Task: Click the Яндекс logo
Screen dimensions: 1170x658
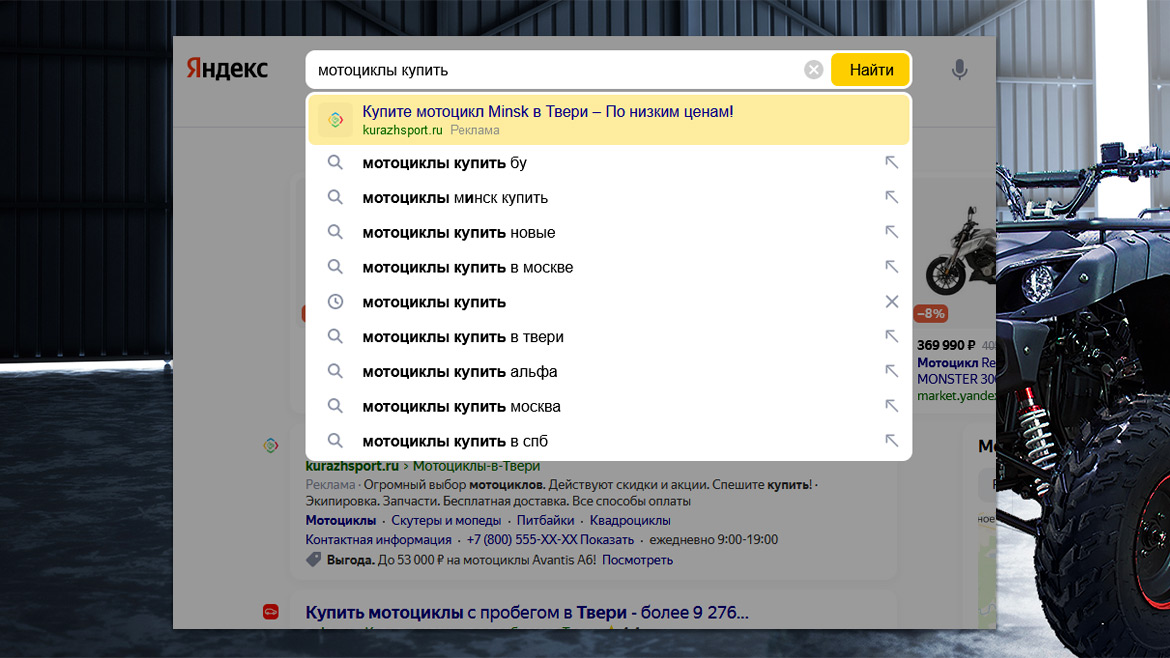Action: pos(227,69)
